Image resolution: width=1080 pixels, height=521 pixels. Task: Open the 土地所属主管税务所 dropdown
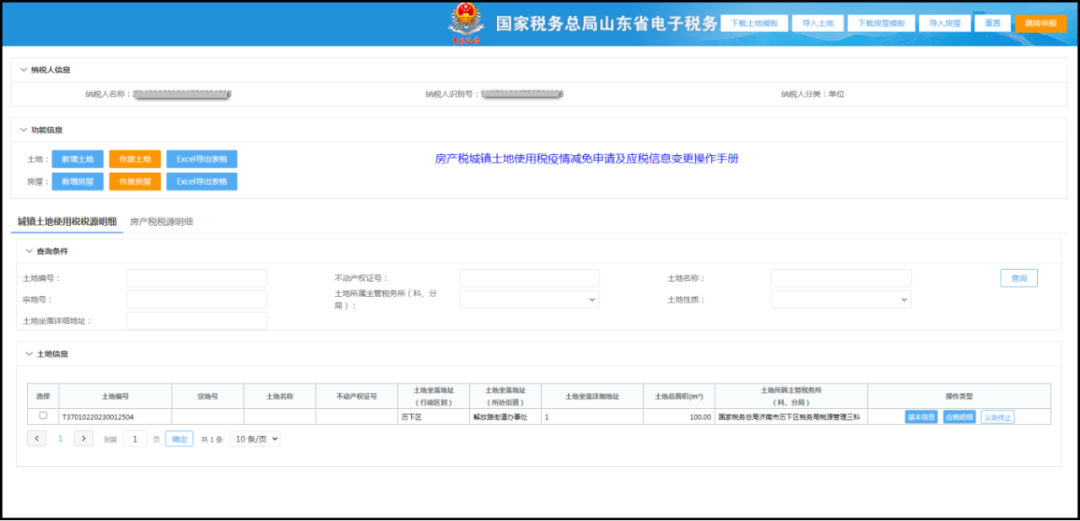tap(529, 299)
